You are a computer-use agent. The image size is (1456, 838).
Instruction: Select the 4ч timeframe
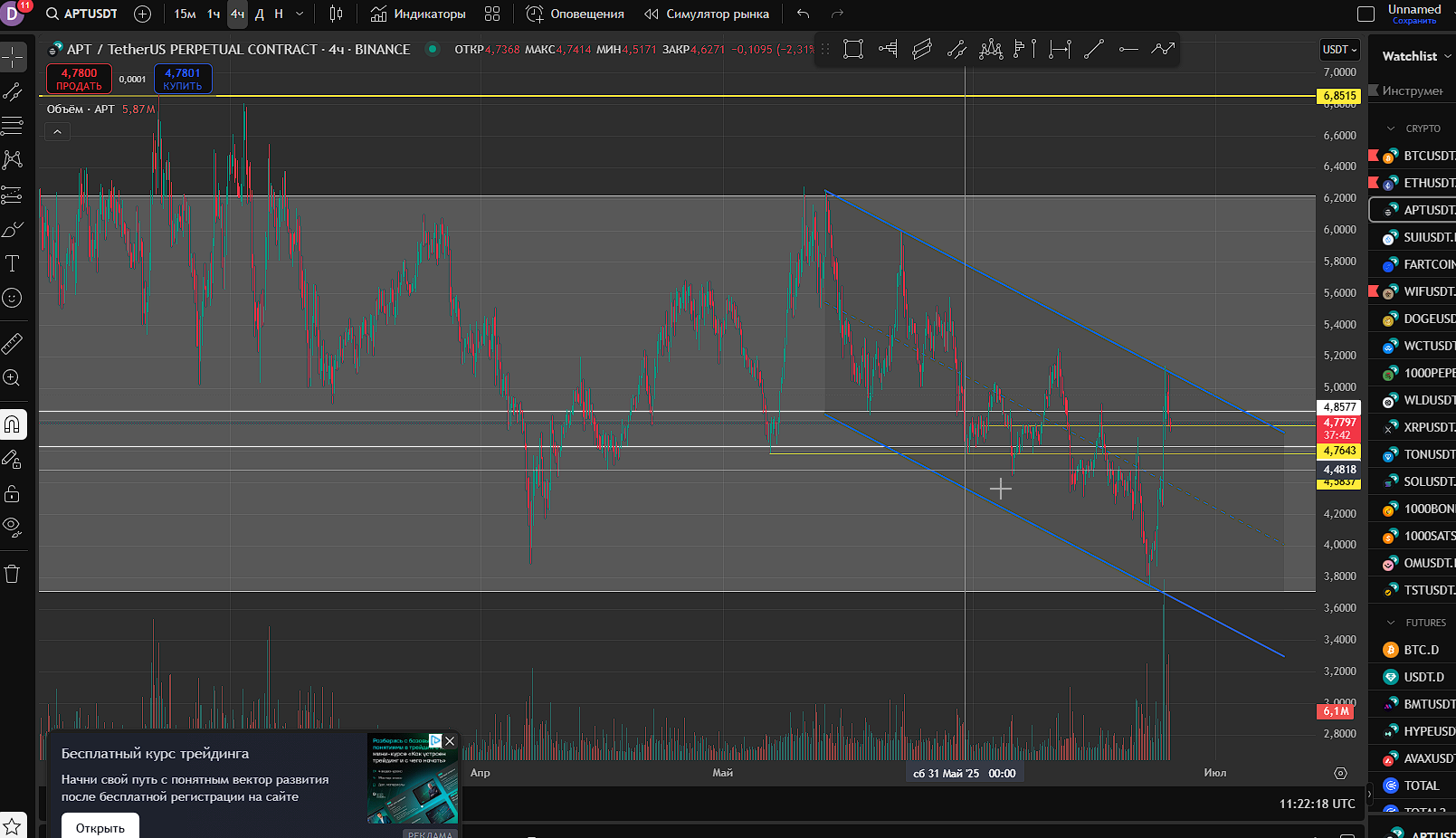(x=237, y=14)
